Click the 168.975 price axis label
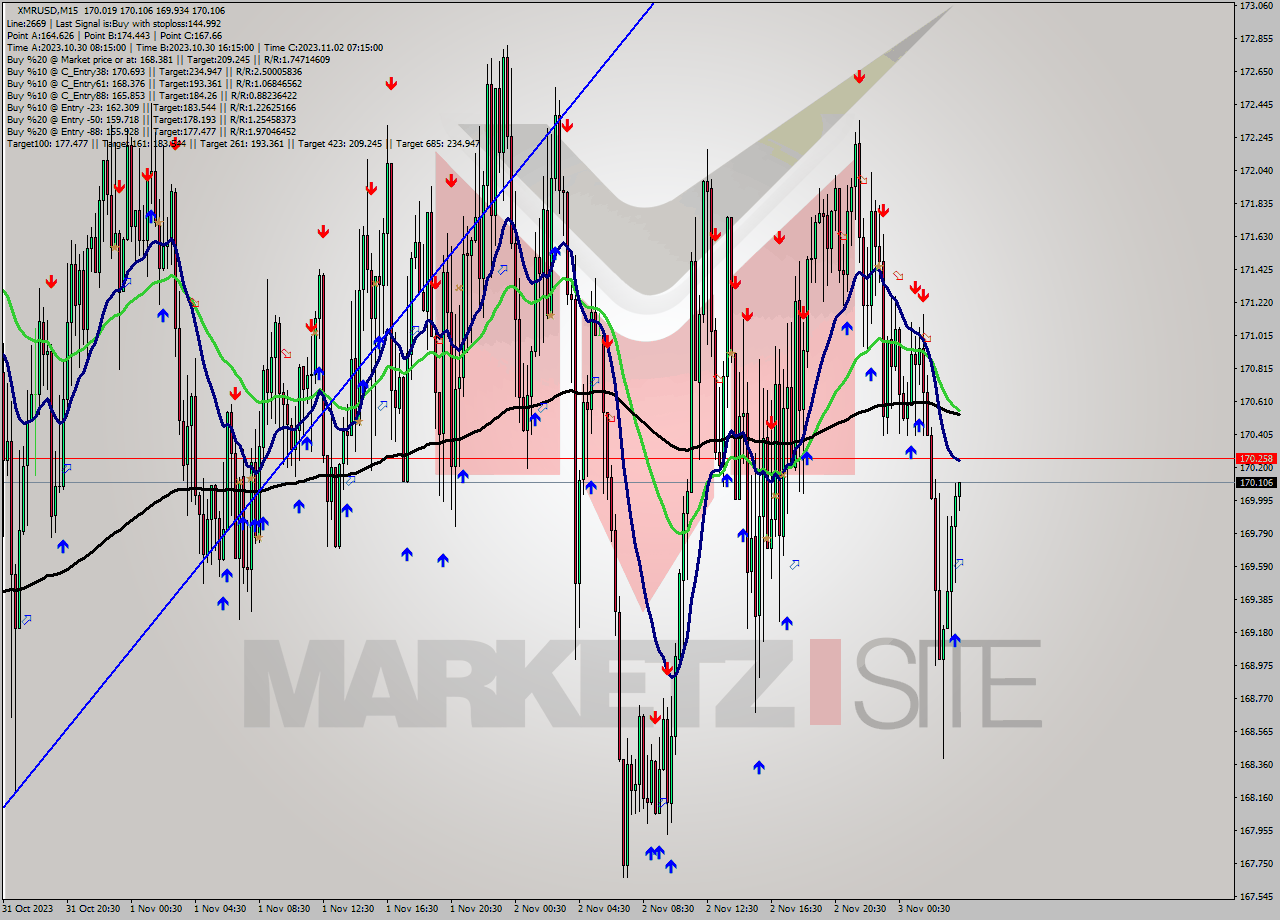The width and height of the screenshot is (1280, 920). tap(1256, 666)
